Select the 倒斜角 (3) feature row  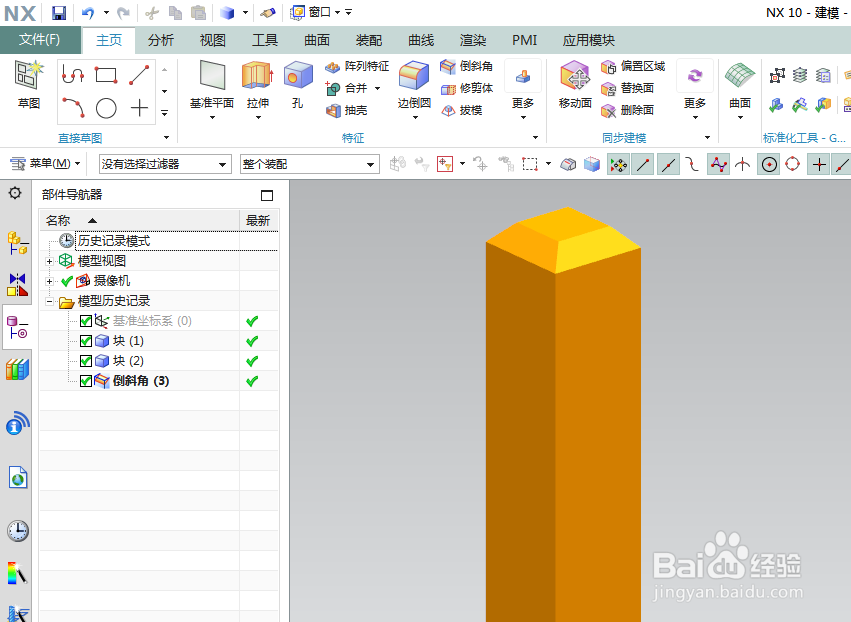tap(141, 381)
